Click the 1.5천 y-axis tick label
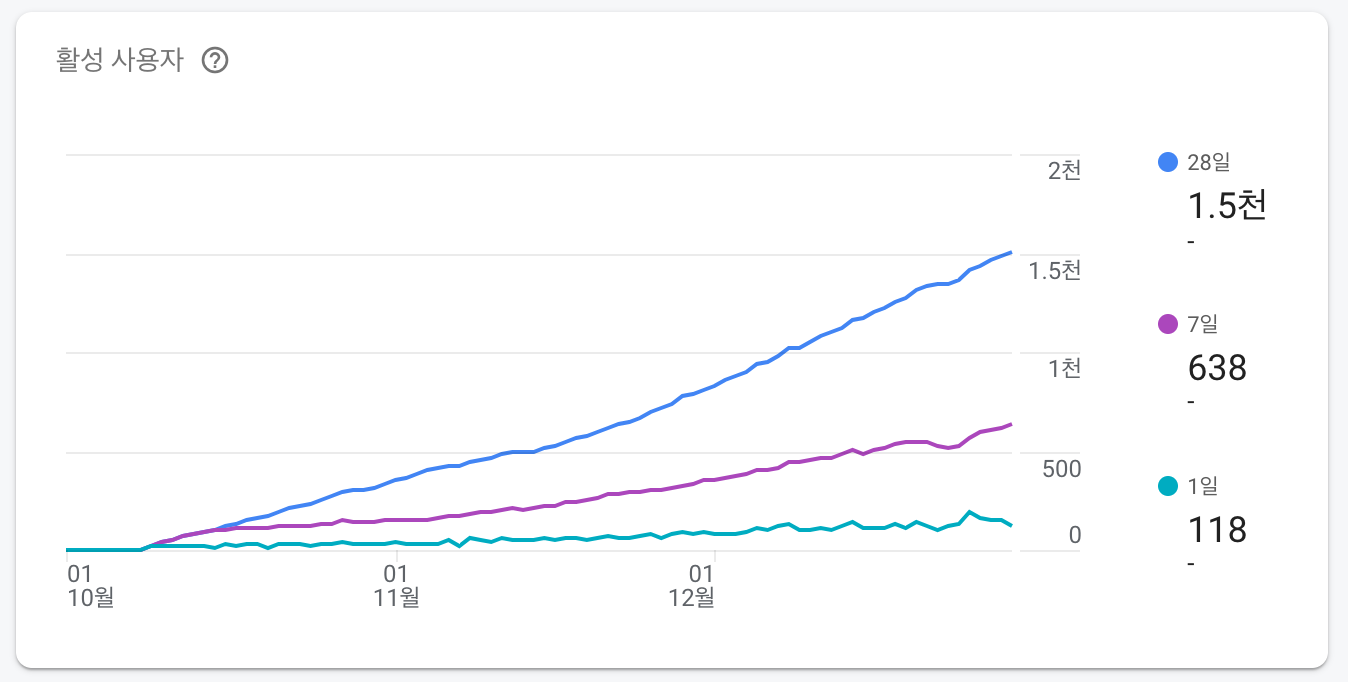 pos(1054,270)
